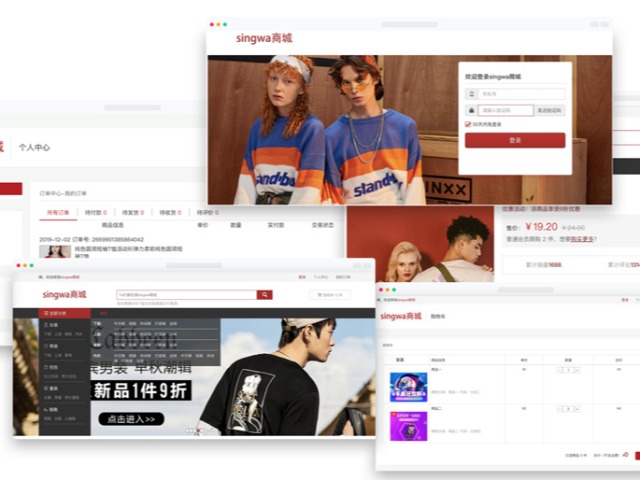Click the singwa商城 logo on homepage window
Image resolution: width=640 pixels, height=480 pixels.
pyautogui.click(x=64, y=294)
